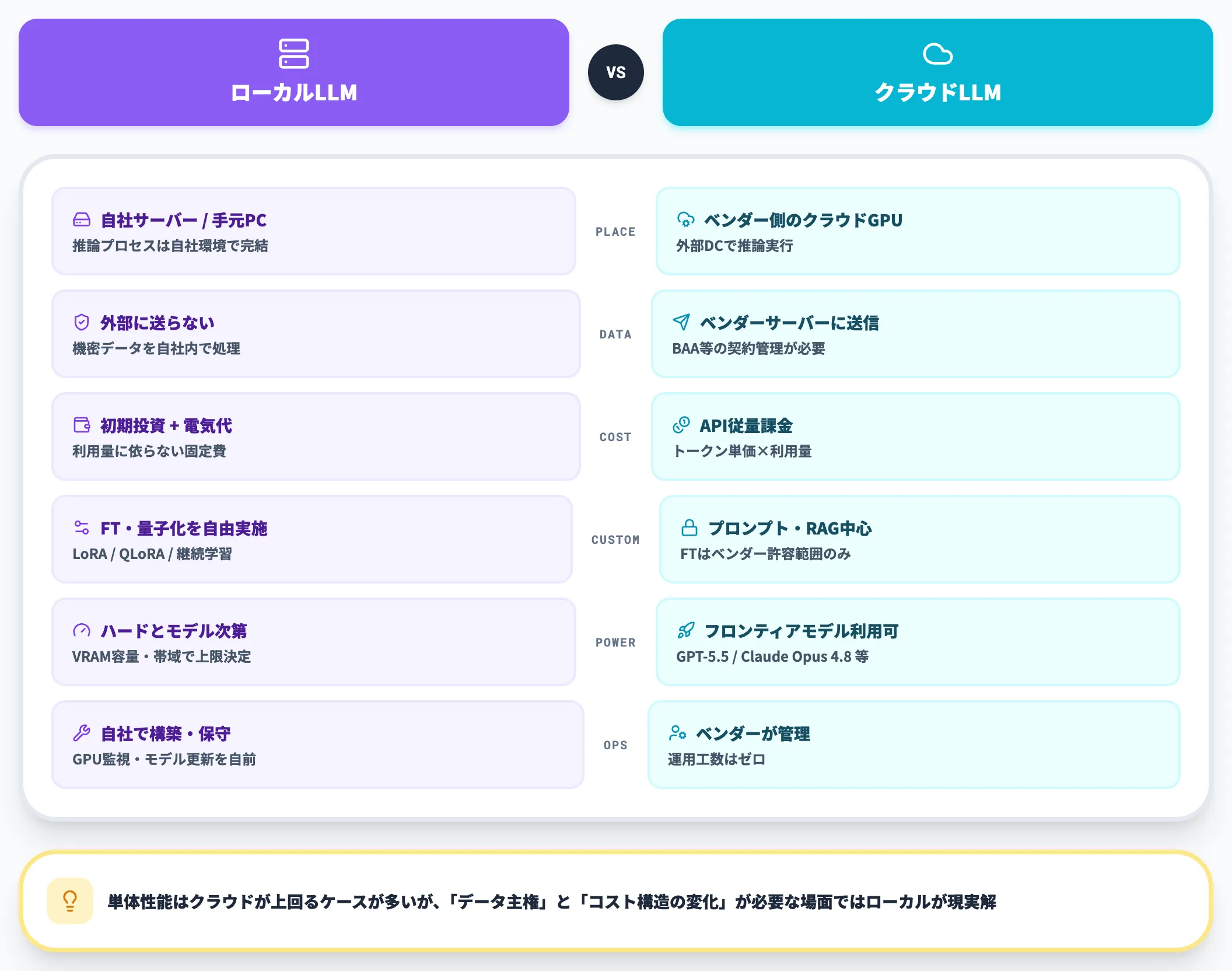Click the heading ベンダーサーバーに送信
Viewport: 1232px width, 971px height.
pos(789,323)
